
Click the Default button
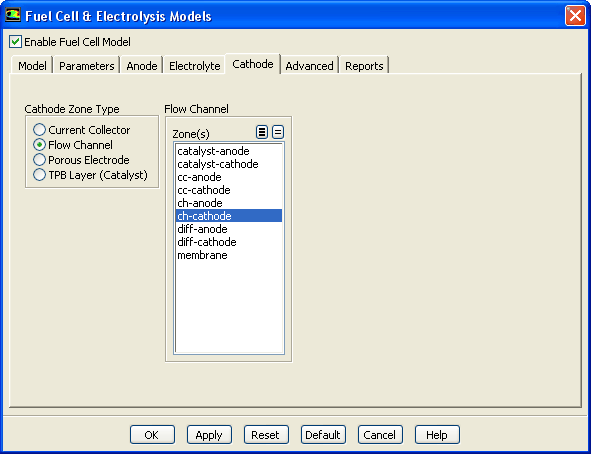(x=323, y=435)
